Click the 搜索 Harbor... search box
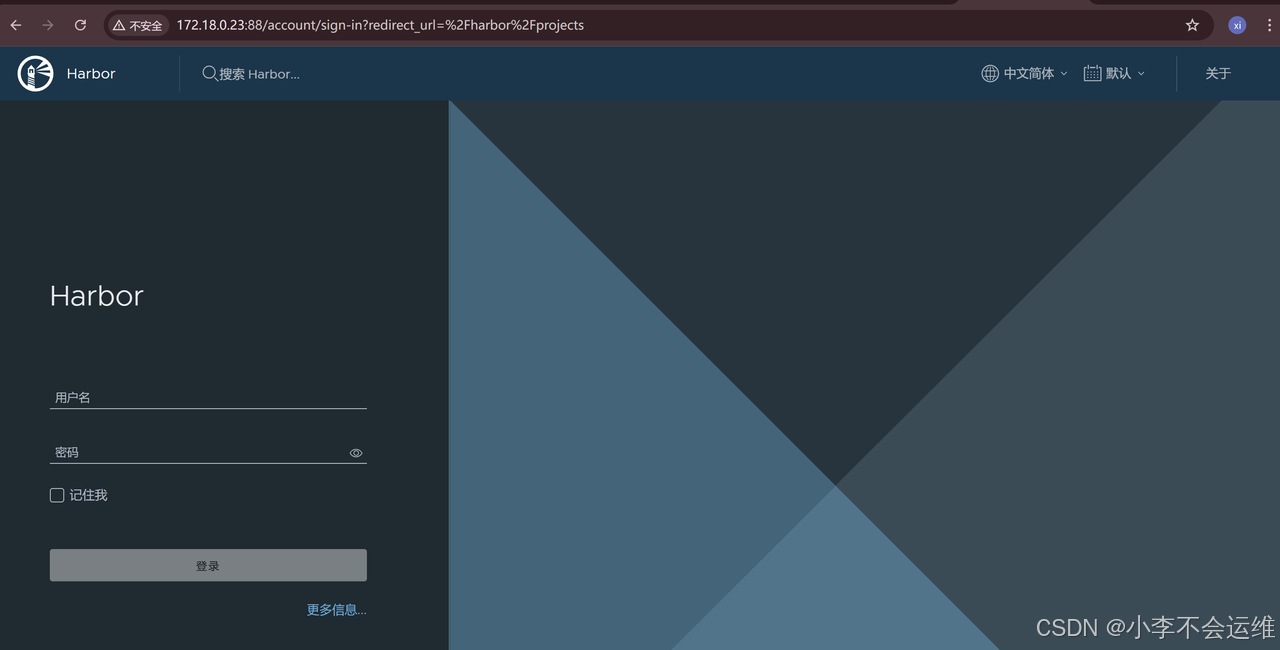This screenshot has height=650, width=1280. (259, 73)
